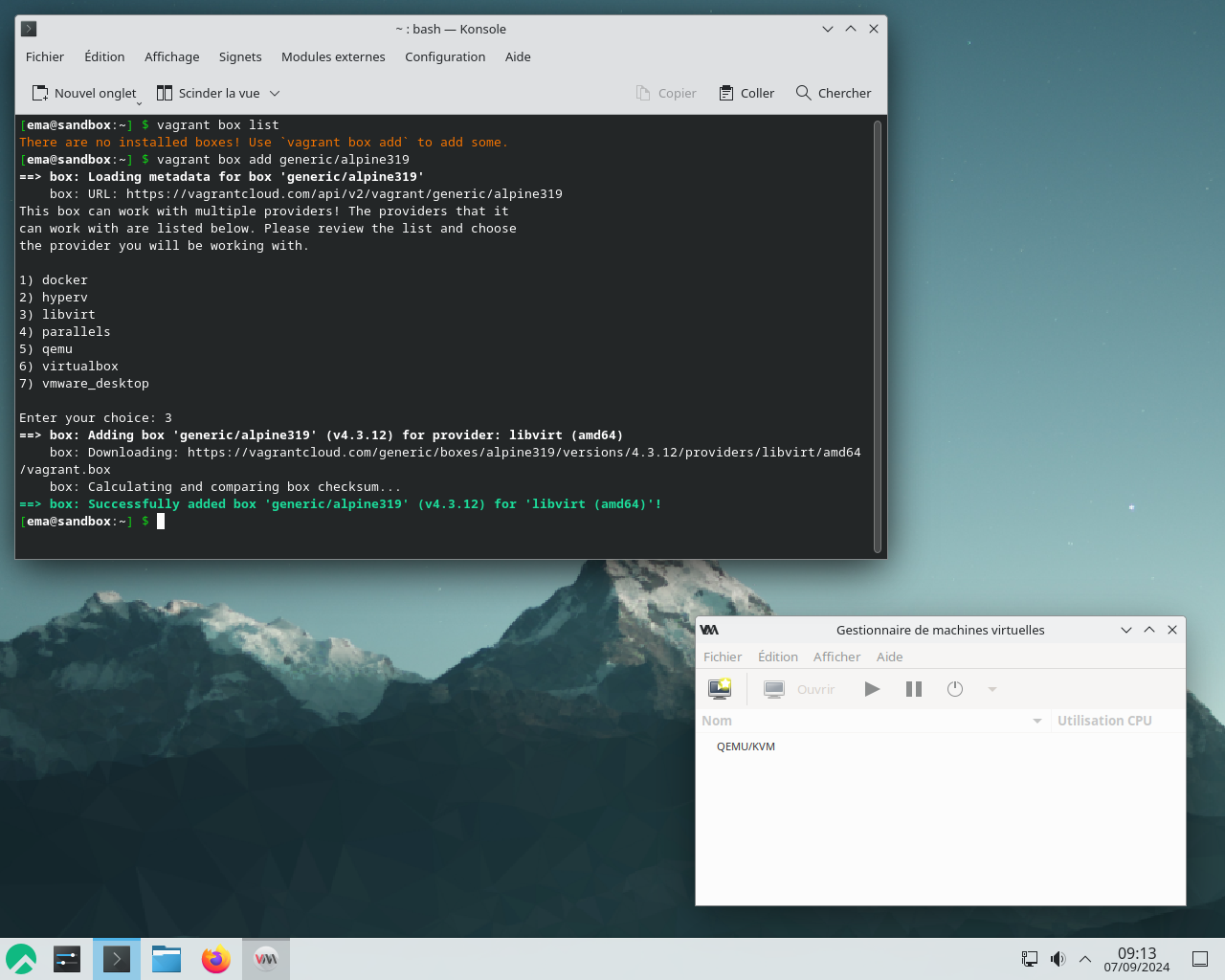
Task: Open Aide menu in virtual machine manager
Action: point(890,657)
